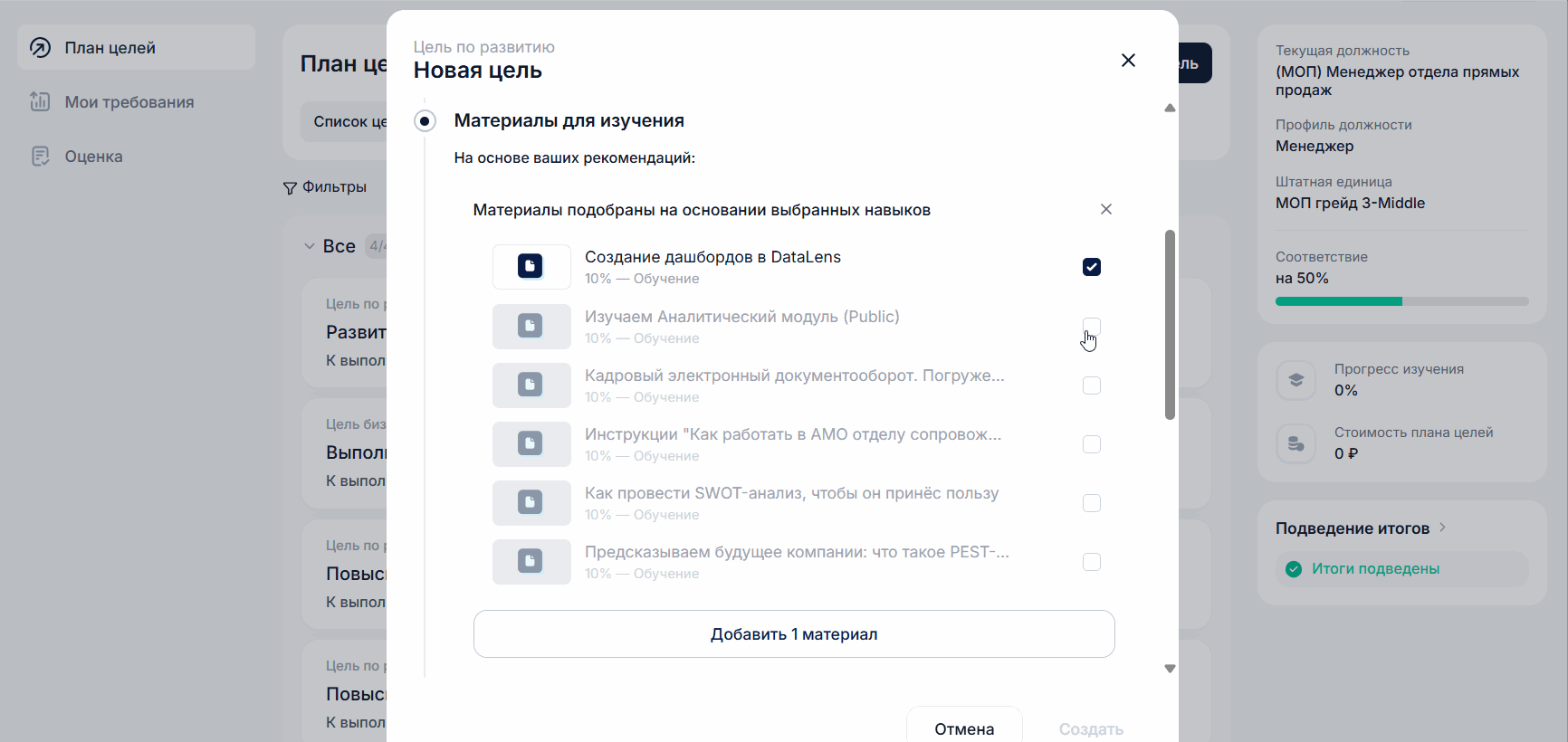Click the План целей sidebar icon
Viewport: 1568px width, 742px height.
[x=41, y=48]
